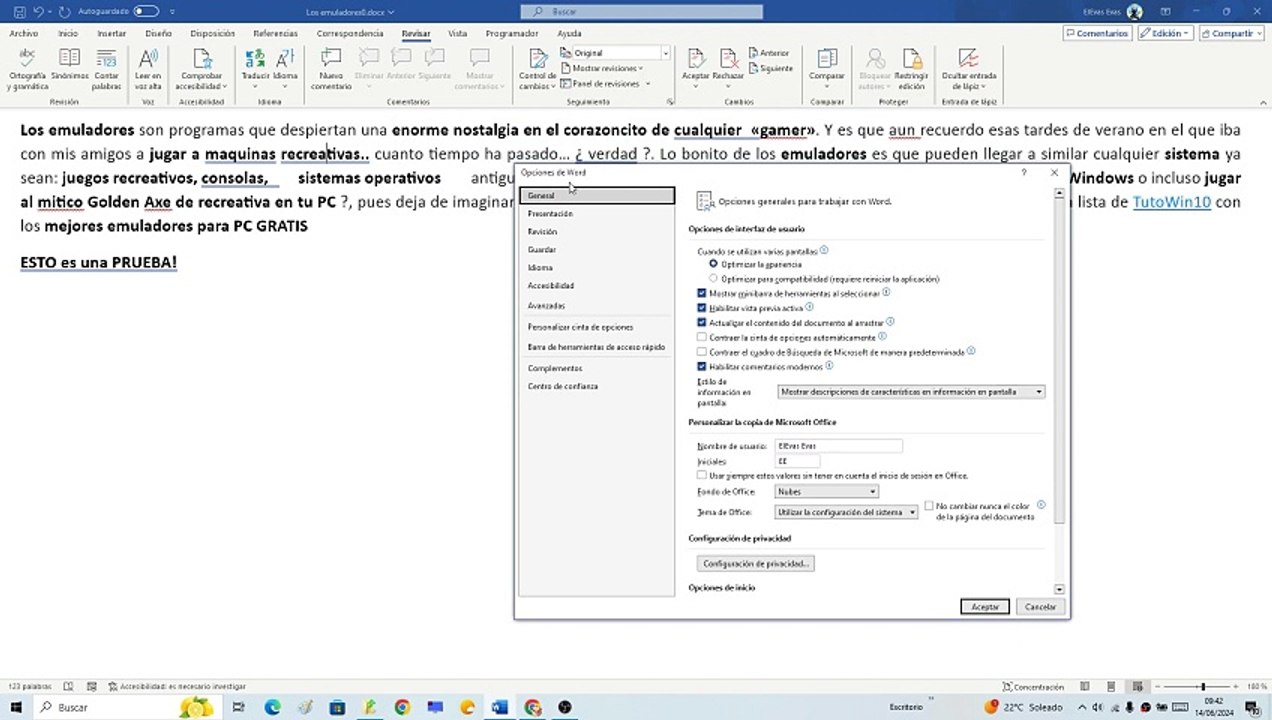This screenshot has height=720, width=1272.
Task: Insert a Nuevo comentario
Action: point(331,68)
